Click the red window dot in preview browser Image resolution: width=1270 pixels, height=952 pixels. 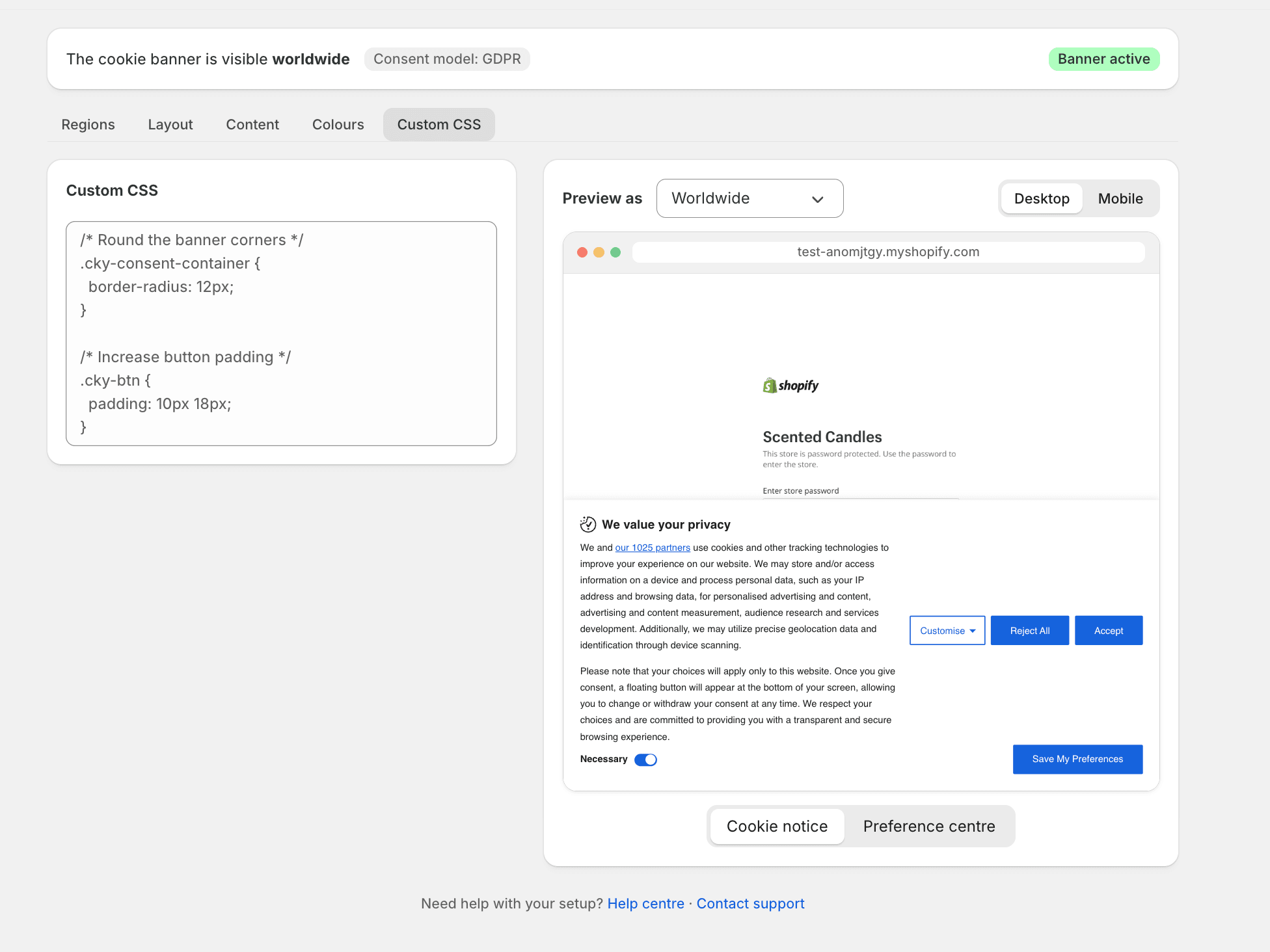point(582,252)
